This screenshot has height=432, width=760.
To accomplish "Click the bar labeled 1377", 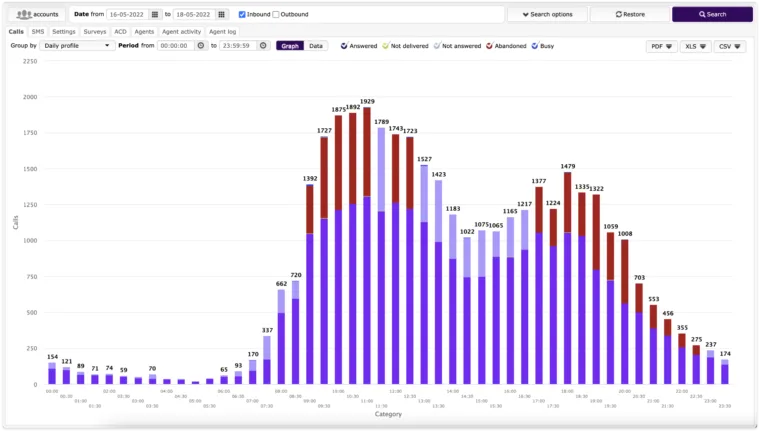I will coord(539,286).
